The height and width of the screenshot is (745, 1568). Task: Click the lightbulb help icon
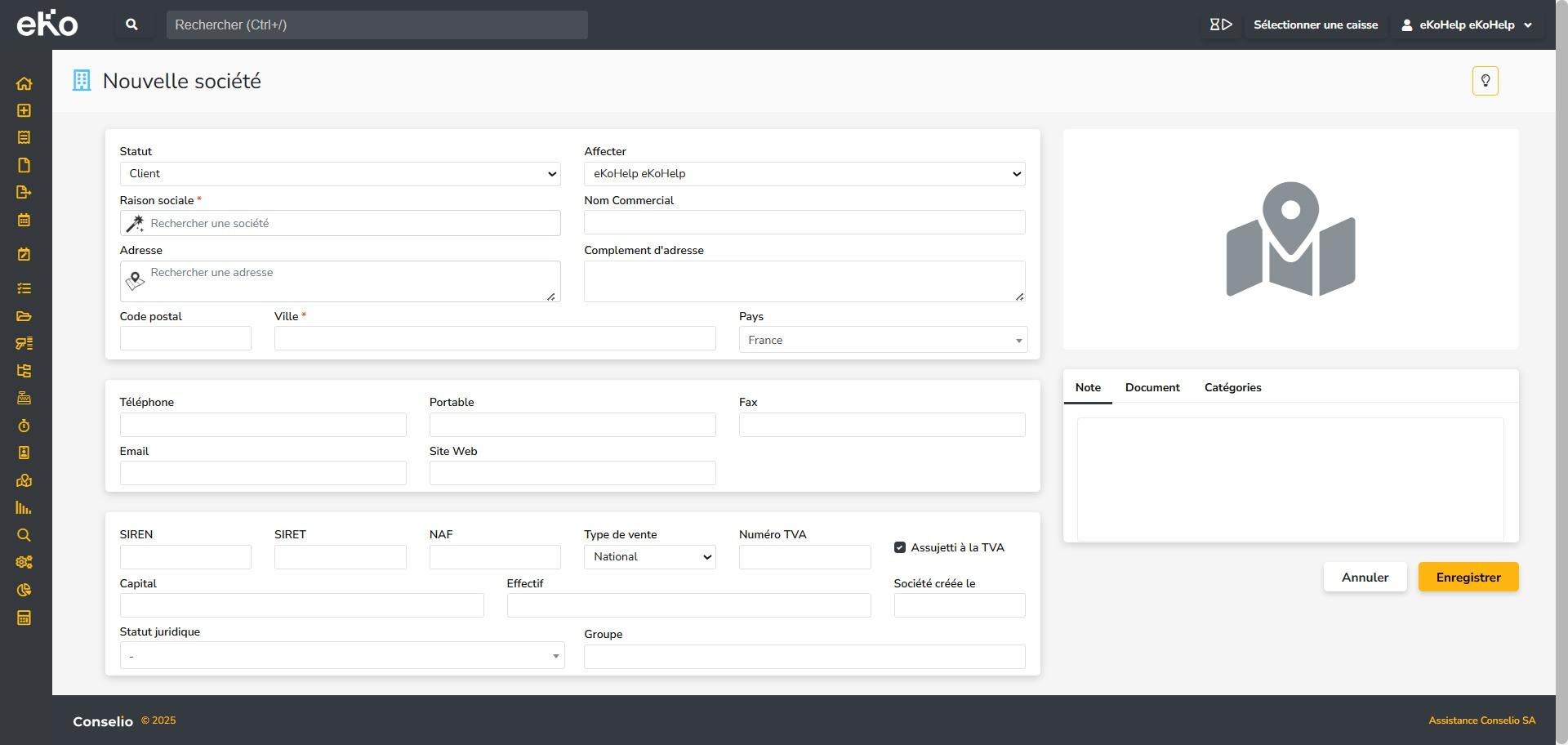coord(1485,81)
